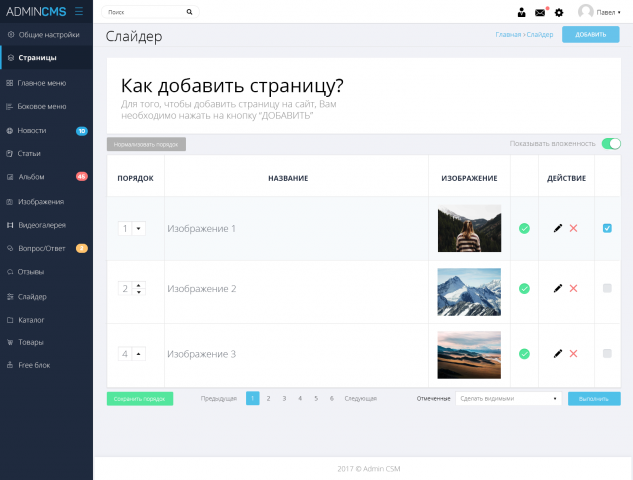The height and width of the screenshot is (480, 633).
Task: Toggle the green visibility check for Изображение 2
Action: pyautogui.click(x=524, y=288)
